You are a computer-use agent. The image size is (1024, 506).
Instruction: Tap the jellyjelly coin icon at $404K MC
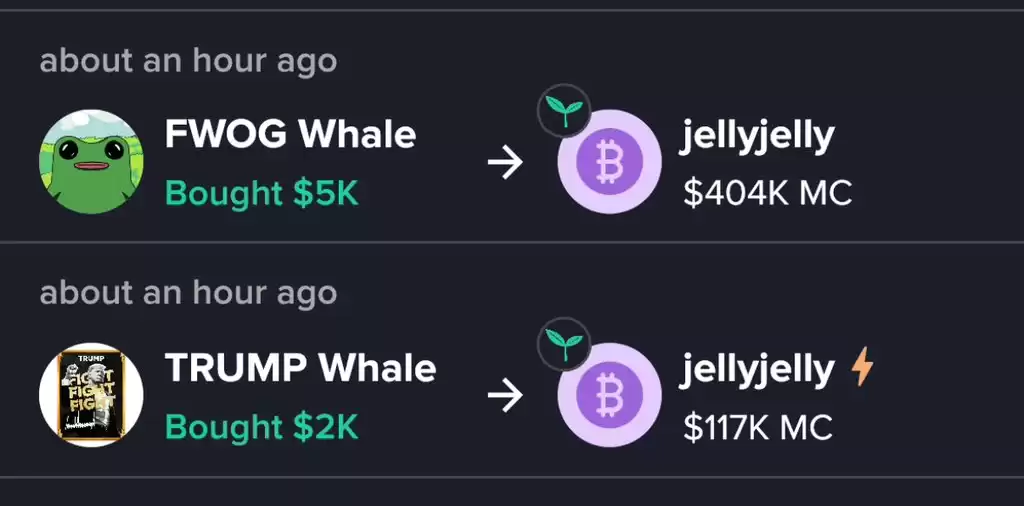pos(609,161)
